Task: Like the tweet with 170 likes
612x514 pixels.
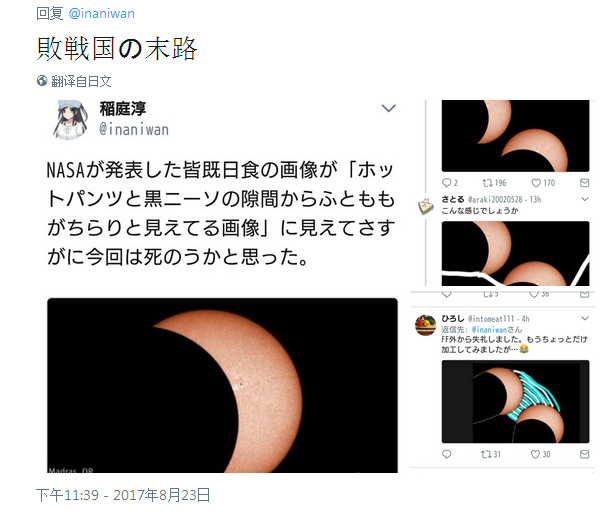Action: pos(536,183)
